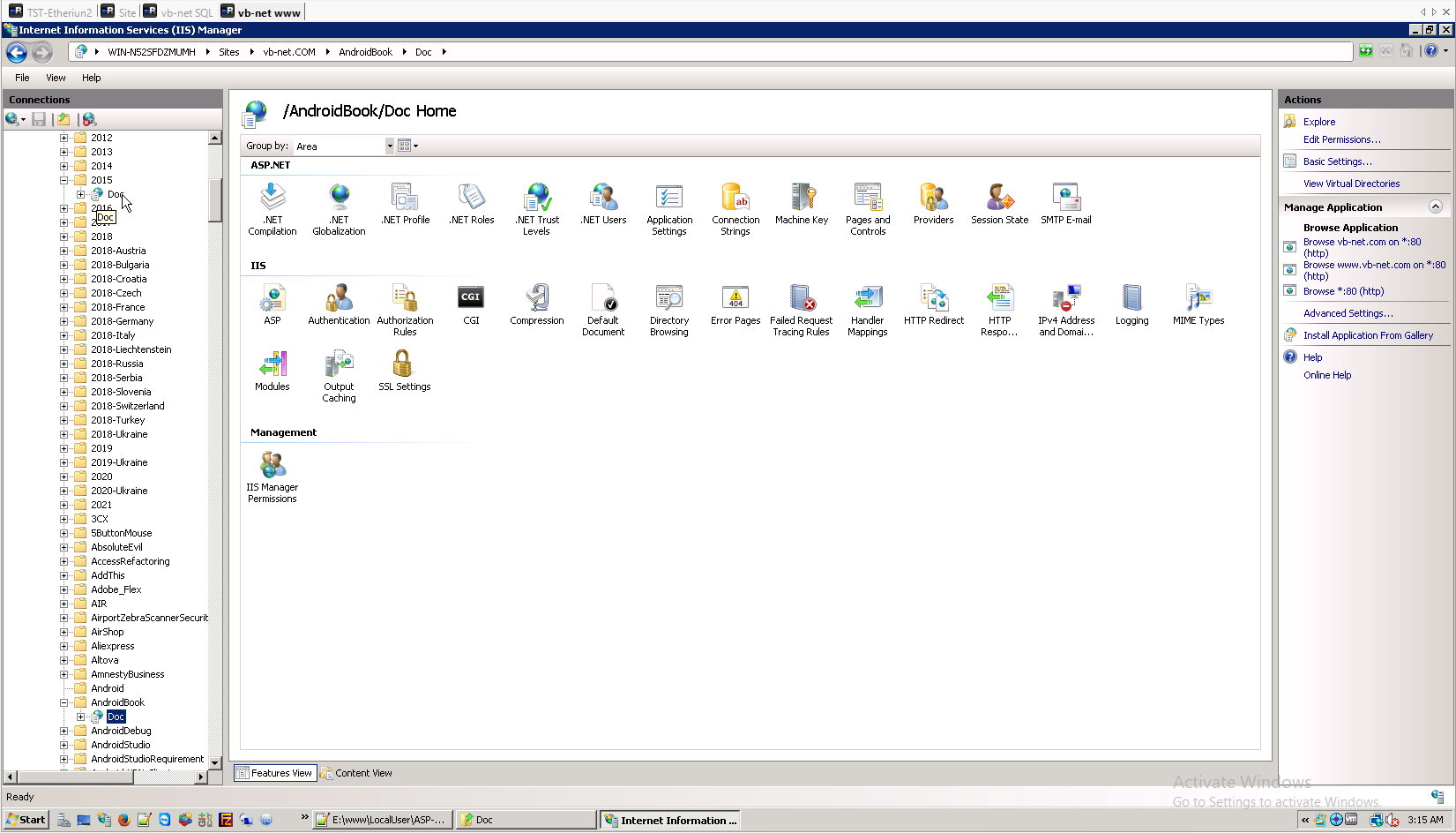This screenshot has width=1456, height=833.
Task: Expand the 2018-Austria folder node
Action: tap(63, 251)
